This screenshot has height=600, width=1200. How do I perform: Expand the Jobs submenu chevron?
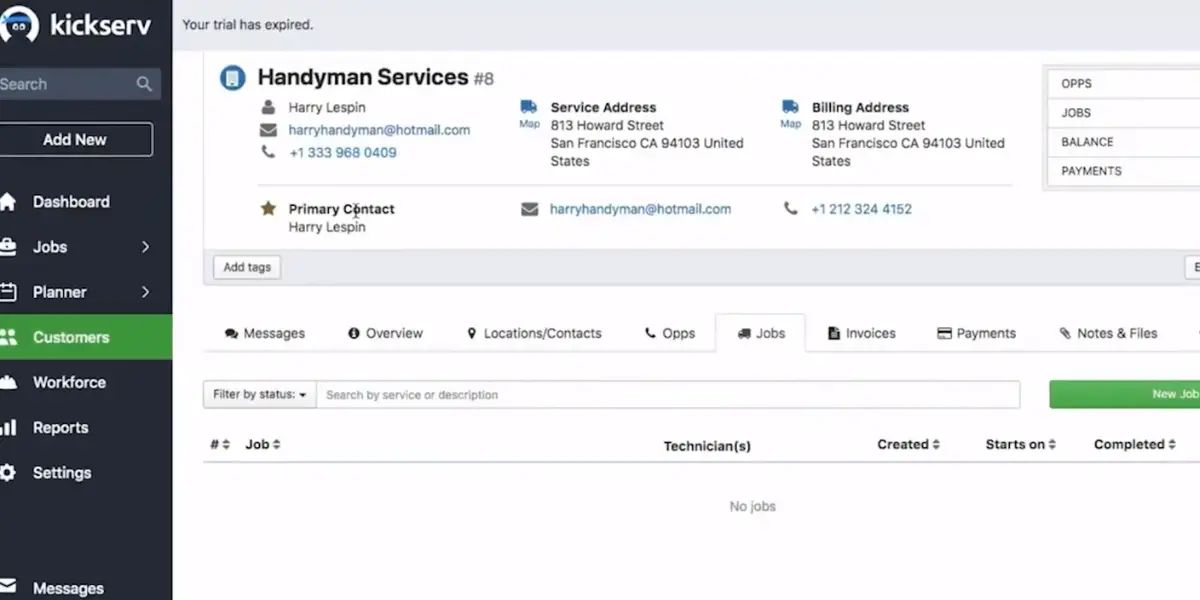point(145,247)
